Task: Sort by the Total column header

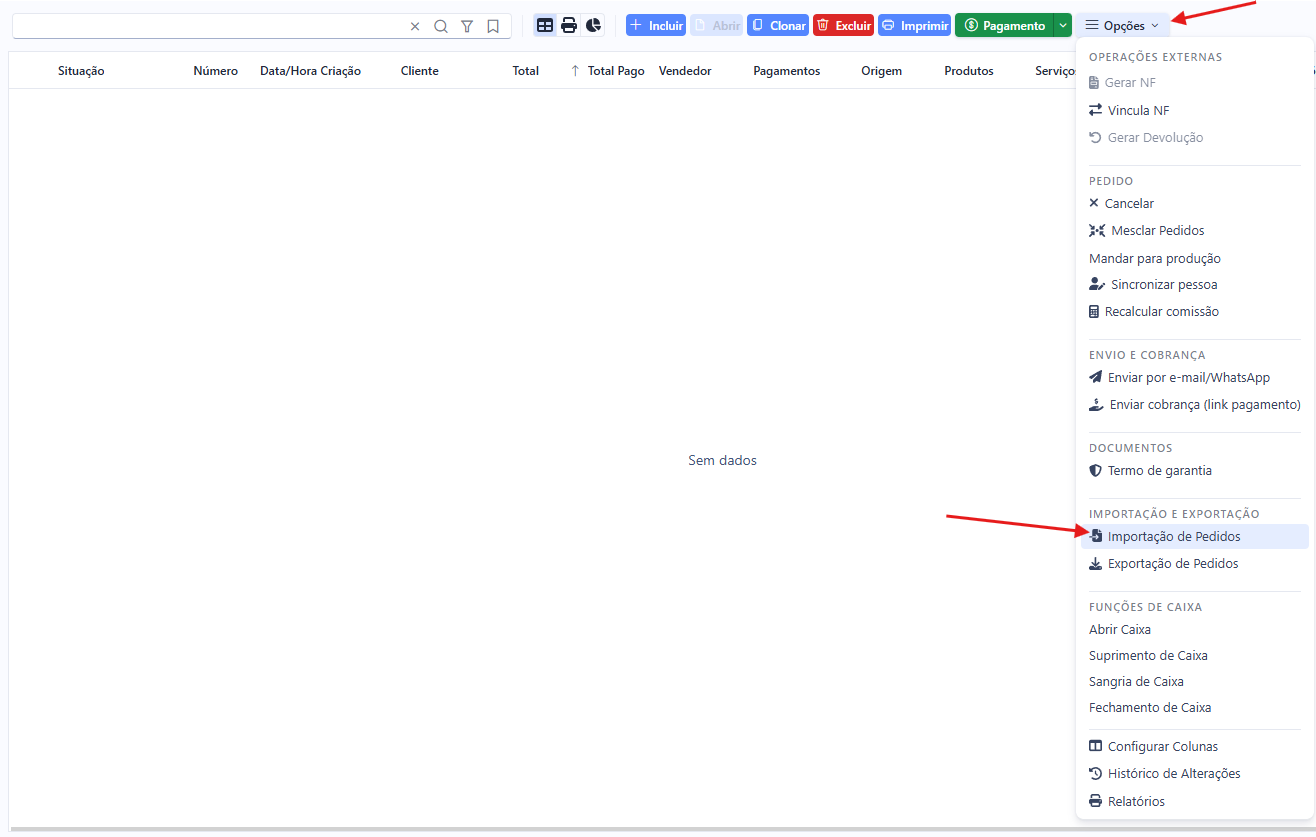Action: click(x=526, y=71)
